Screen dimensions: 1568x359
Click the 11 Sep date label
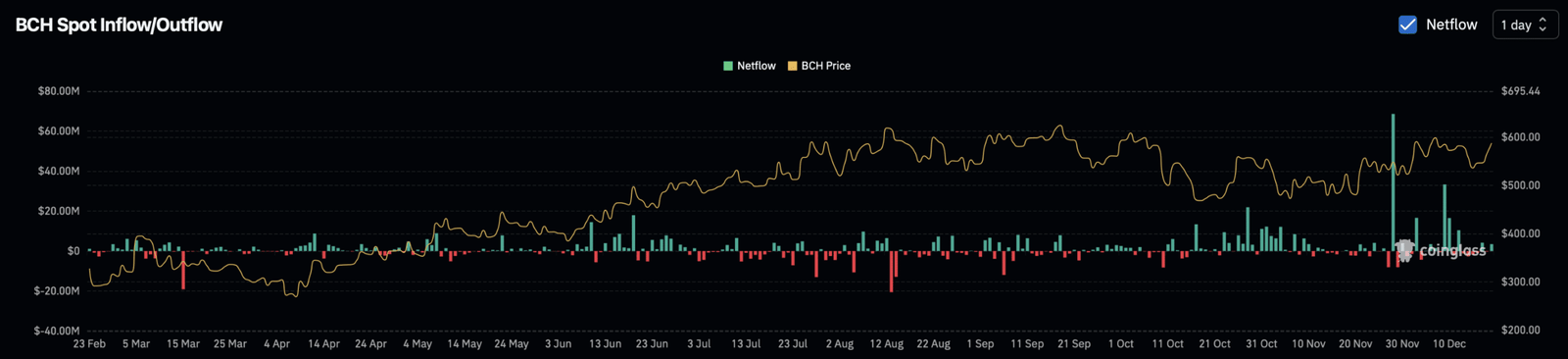click(x=1027, y=344)
